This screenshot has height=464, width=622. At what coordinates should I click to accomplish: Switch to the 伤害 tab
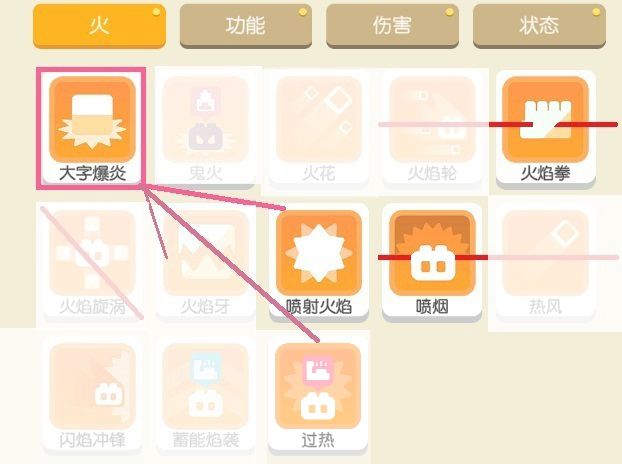point(392,26)
